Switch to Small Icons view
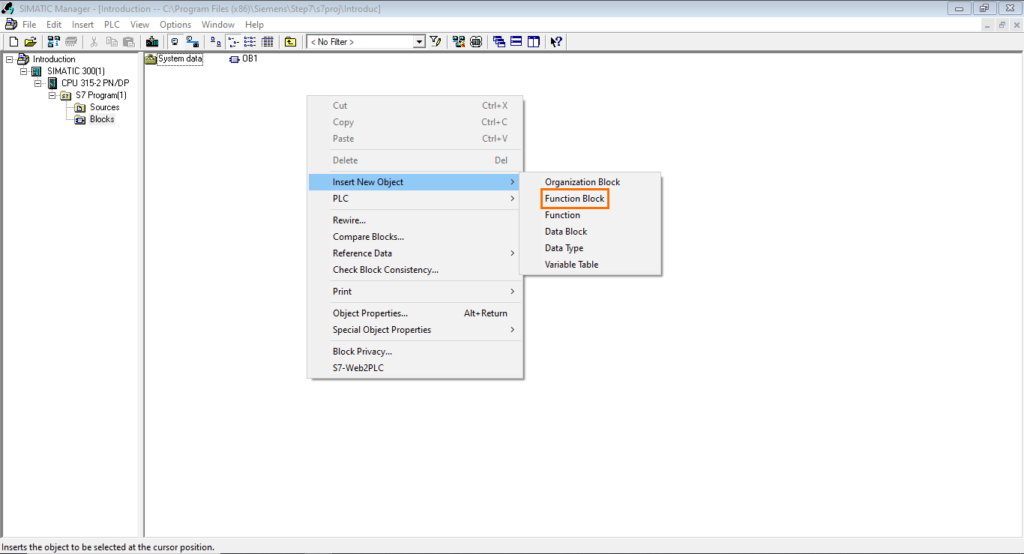The width and height of the screenshot is (1024, 554). pos(233,42)
